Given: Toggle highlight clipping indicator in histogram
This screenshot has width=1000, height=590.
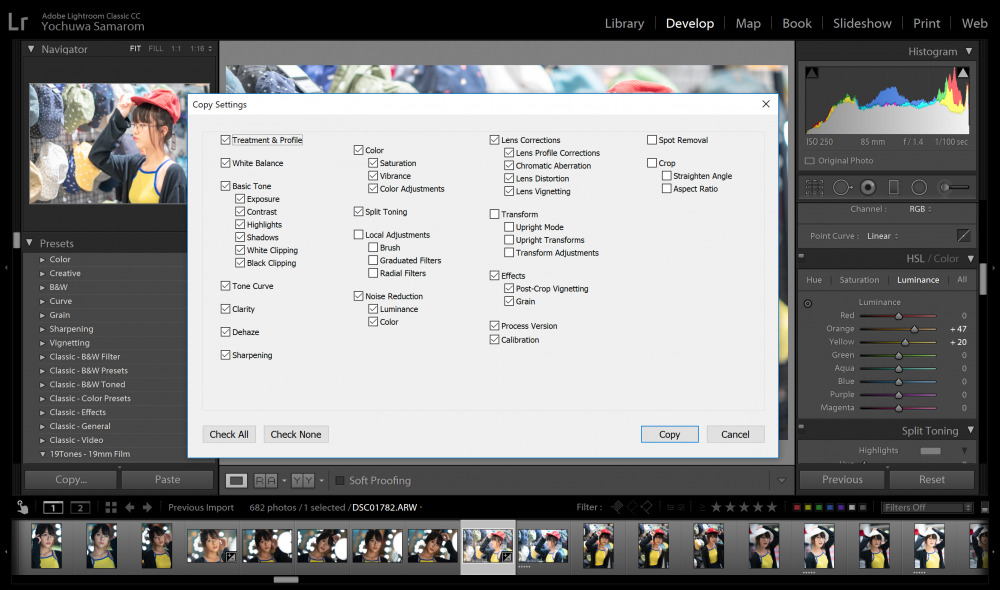Looking at the screenshot, I should pyautogui.click(x=963, y=73).
